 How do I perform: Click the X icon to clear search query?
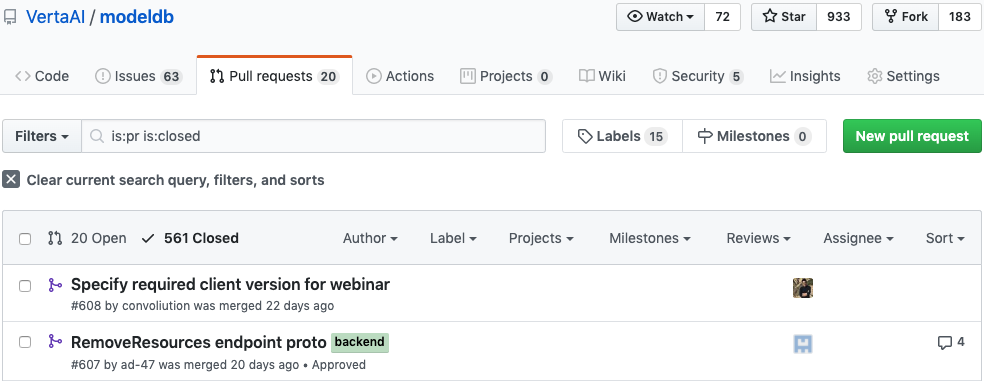coord(11,180)
